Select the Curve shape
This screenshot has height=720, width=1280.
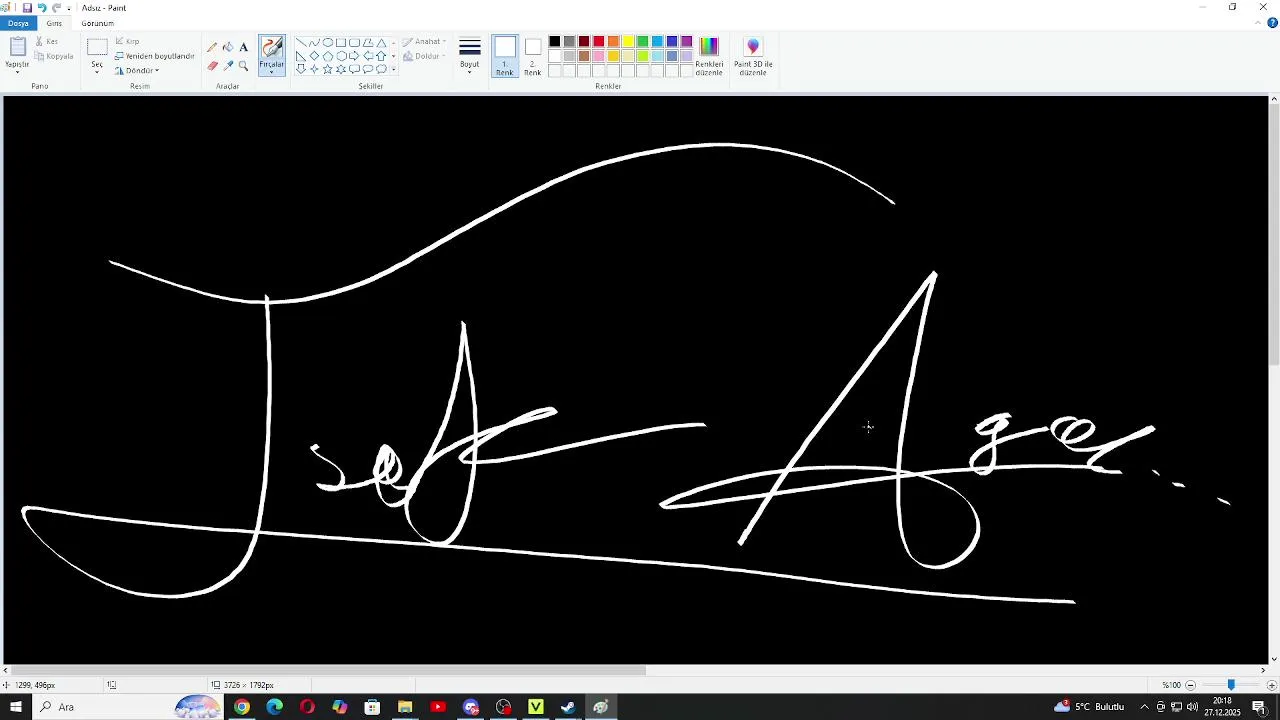(x=314, y=42)
